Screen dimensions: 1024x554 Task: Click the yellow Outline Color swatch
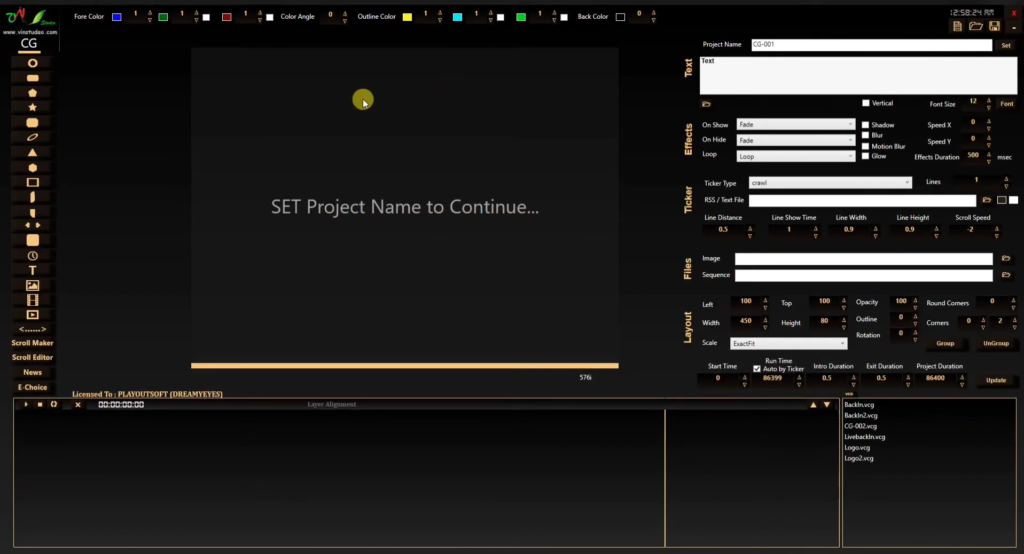point(407,17)
